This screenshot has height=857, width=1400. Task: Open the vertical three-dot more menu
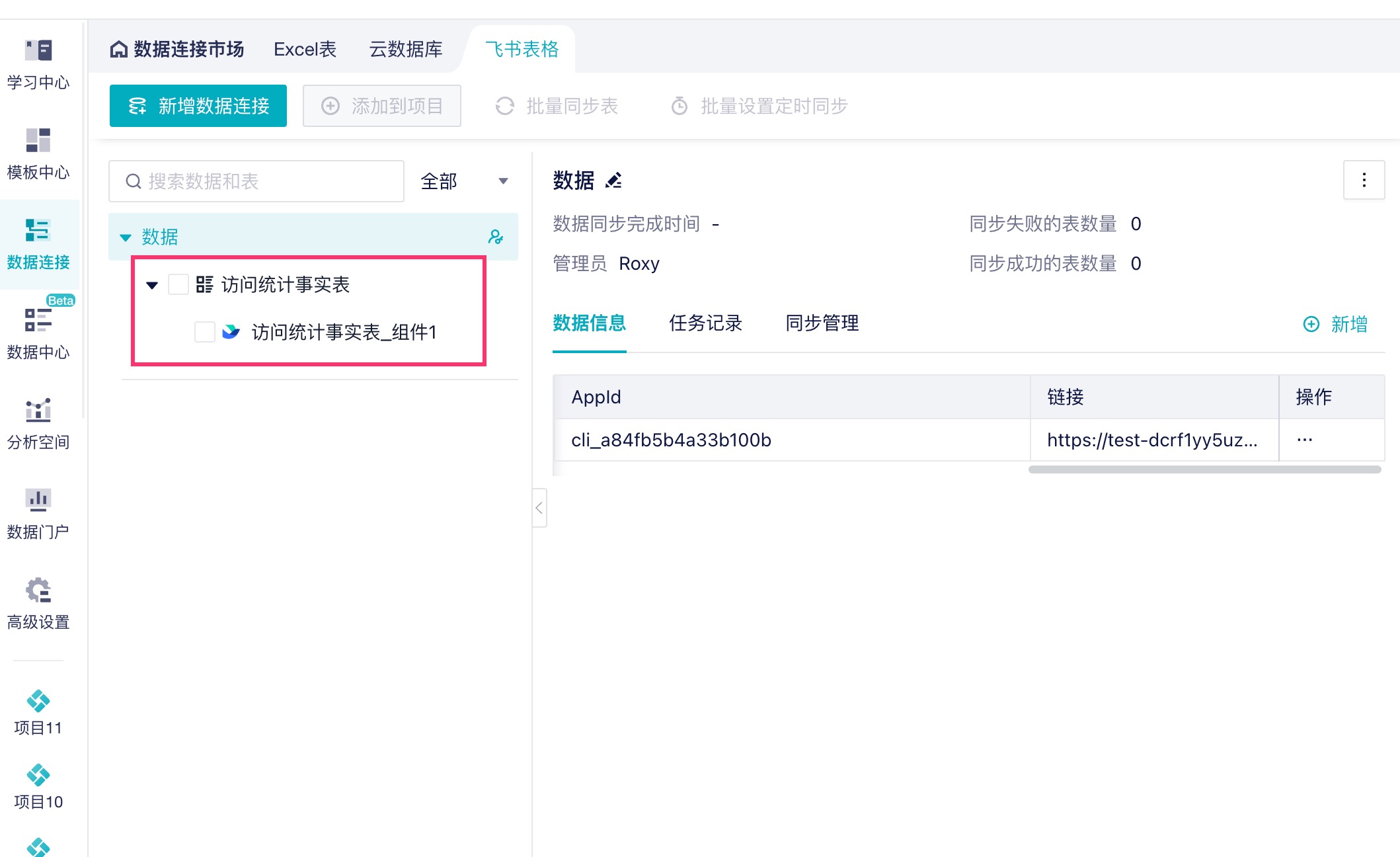tap(1364, 181)
